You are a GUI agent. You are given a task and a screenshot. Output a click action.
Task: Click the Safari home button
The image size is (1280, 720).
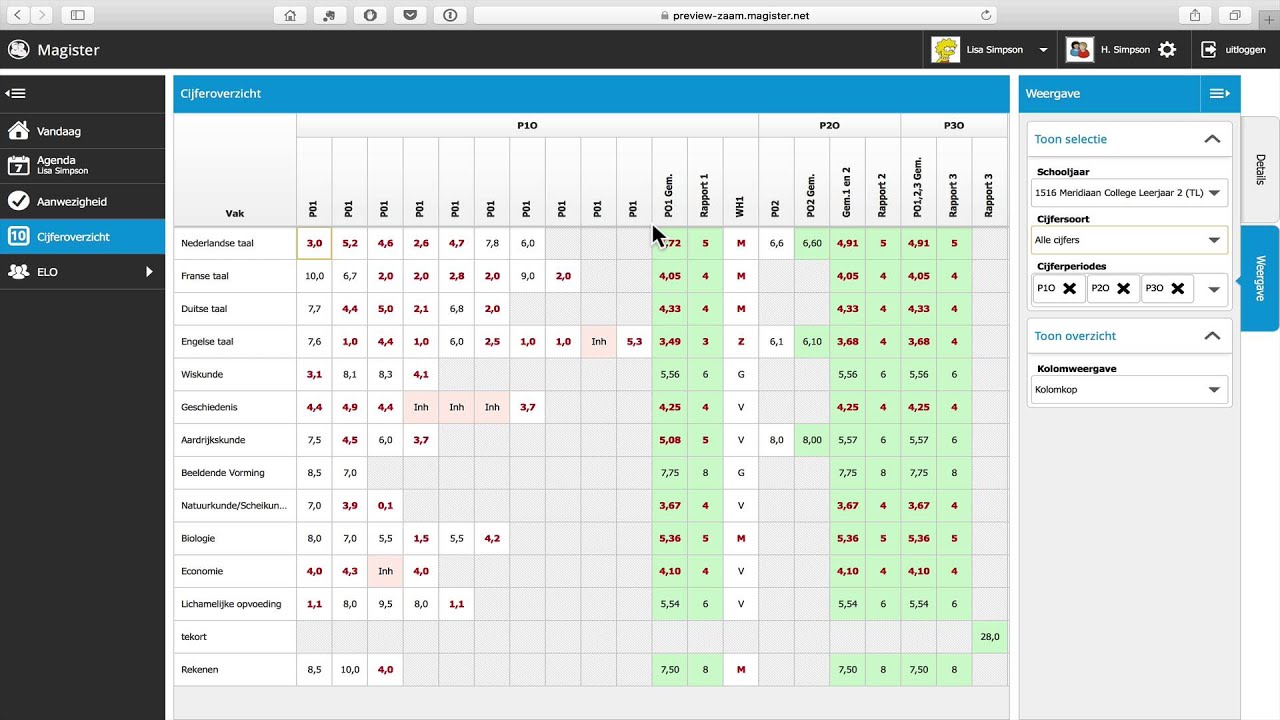290,15
